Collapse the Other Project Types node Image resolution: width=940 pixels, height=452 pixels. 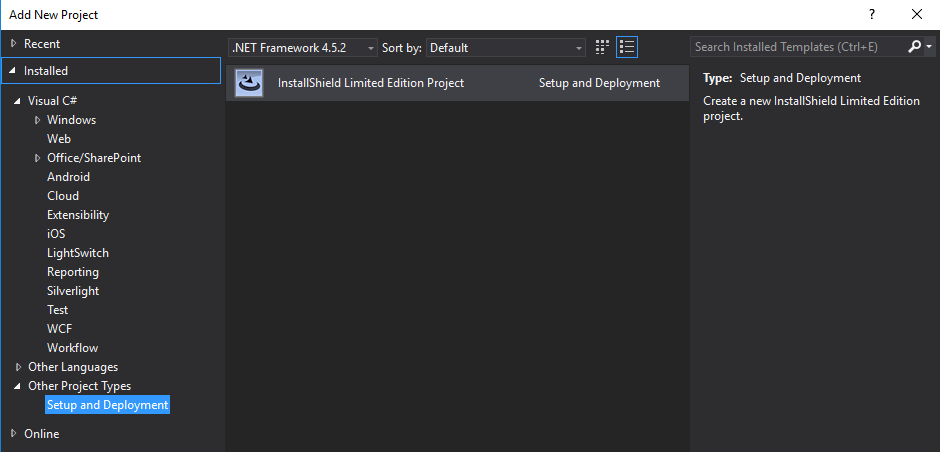pos(18,386)
